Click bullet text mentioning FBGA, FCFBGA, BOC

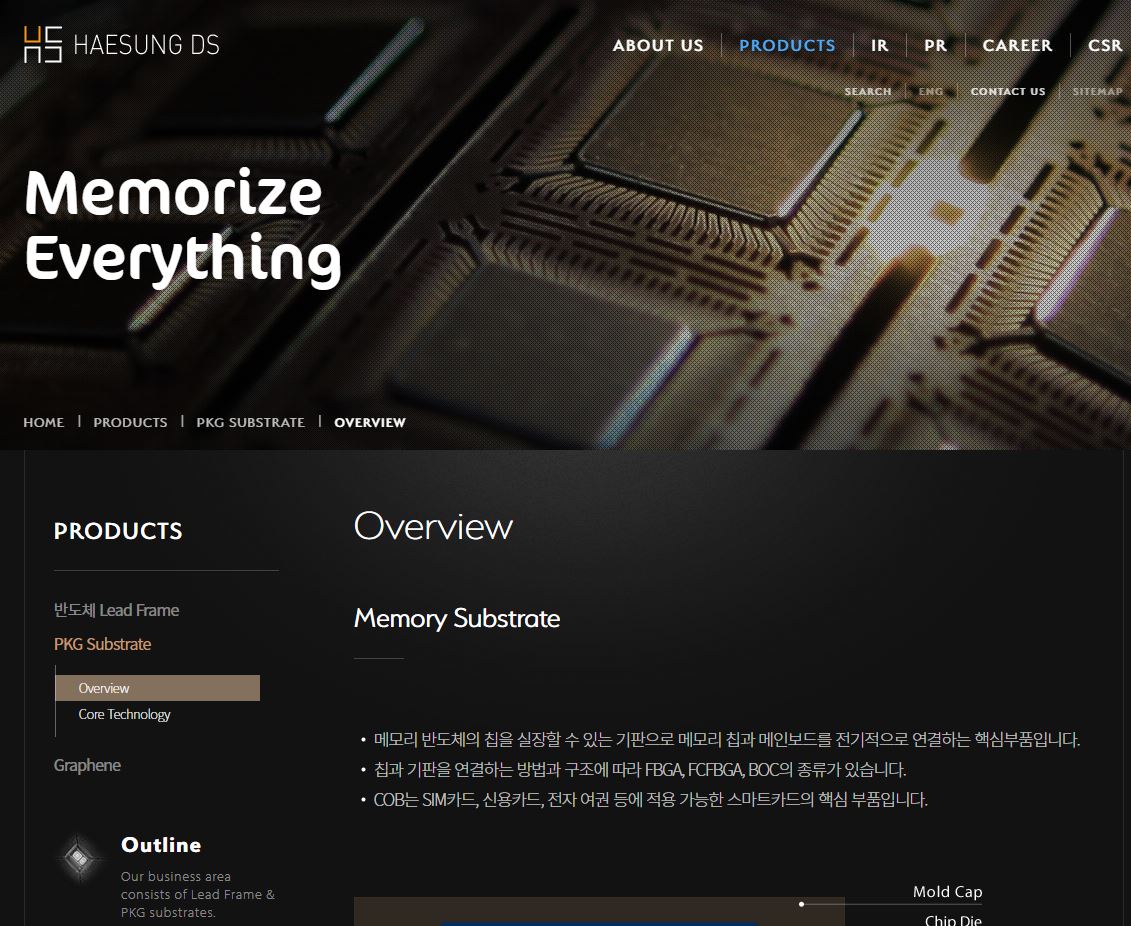[640, 770]
